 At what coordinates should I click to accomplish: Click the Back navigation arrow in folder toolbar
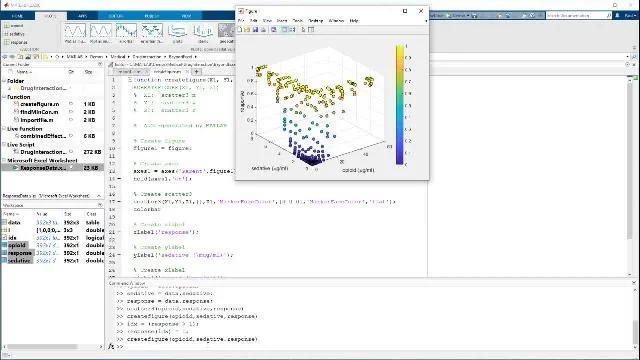5,57
